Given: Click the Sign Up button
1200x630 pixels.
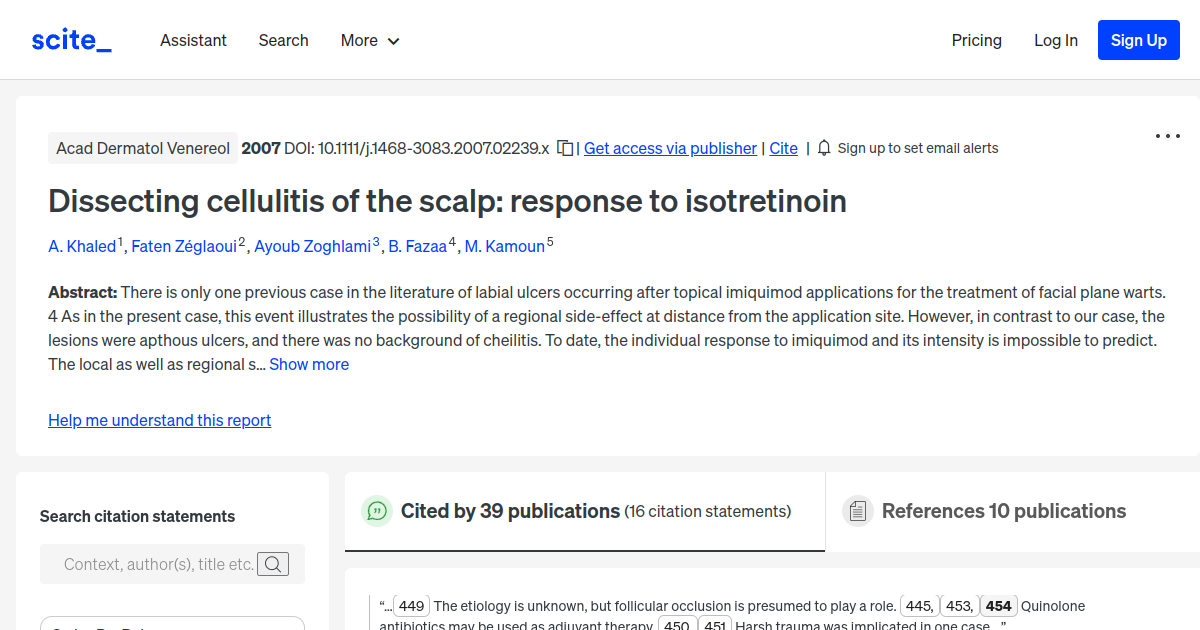Looking at the screenshot, I should (1138, 40).
